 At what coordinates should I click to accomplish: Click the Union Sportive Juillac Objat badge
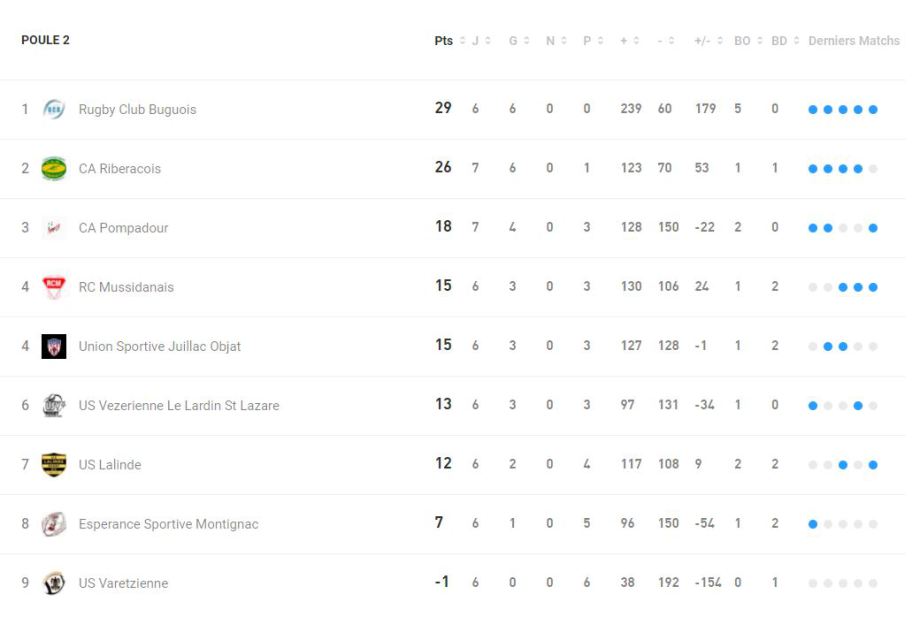[x=54, y=346]
